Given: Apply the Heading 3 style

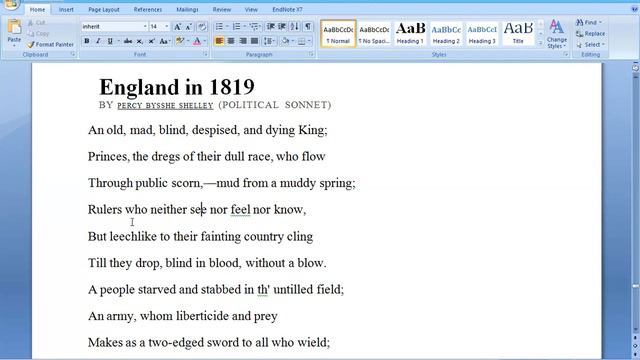Looking at the screenshot, I should click(x=482, y=33).
